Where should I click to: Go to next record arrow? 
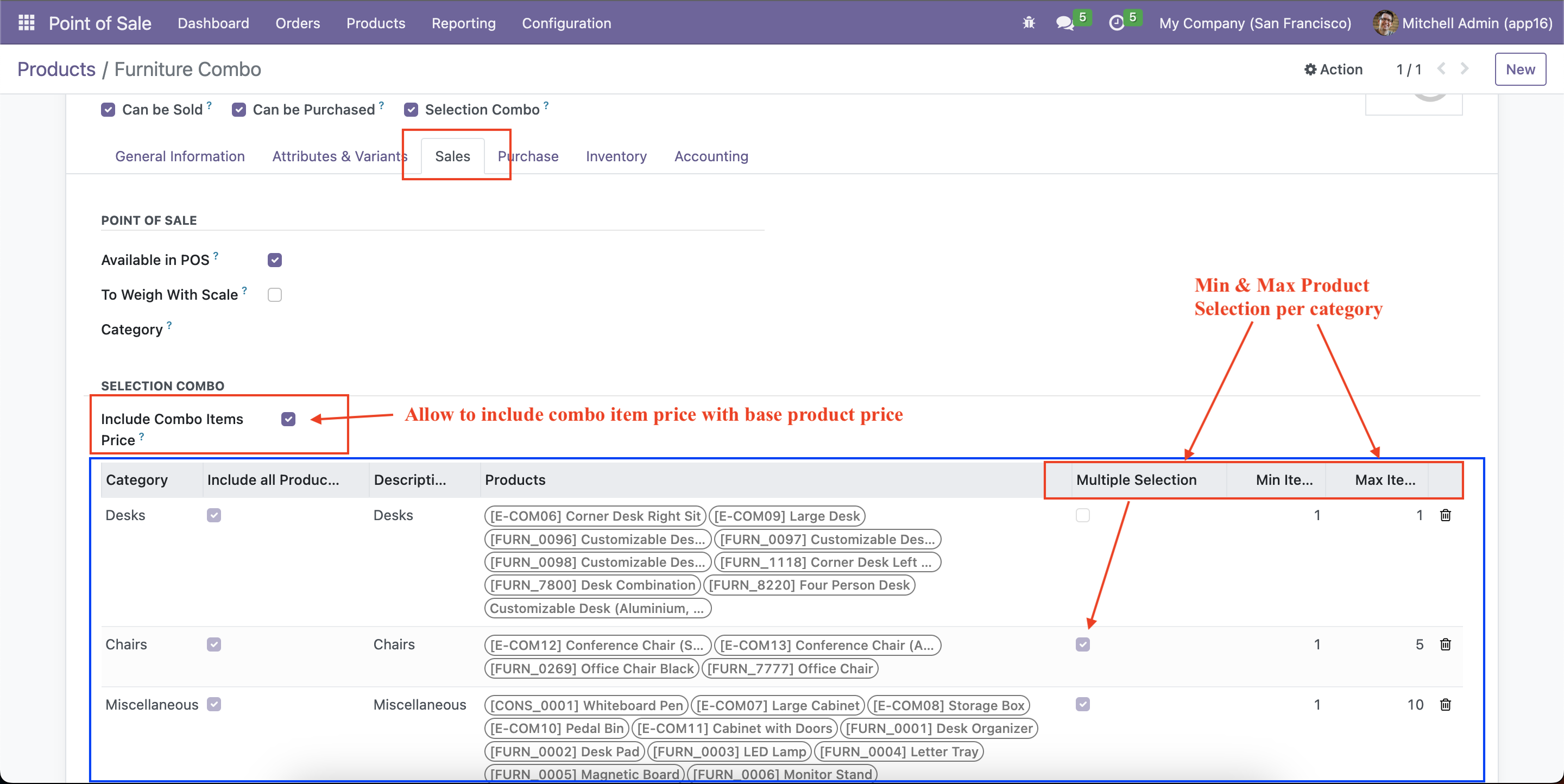(x=1465, y=68)
